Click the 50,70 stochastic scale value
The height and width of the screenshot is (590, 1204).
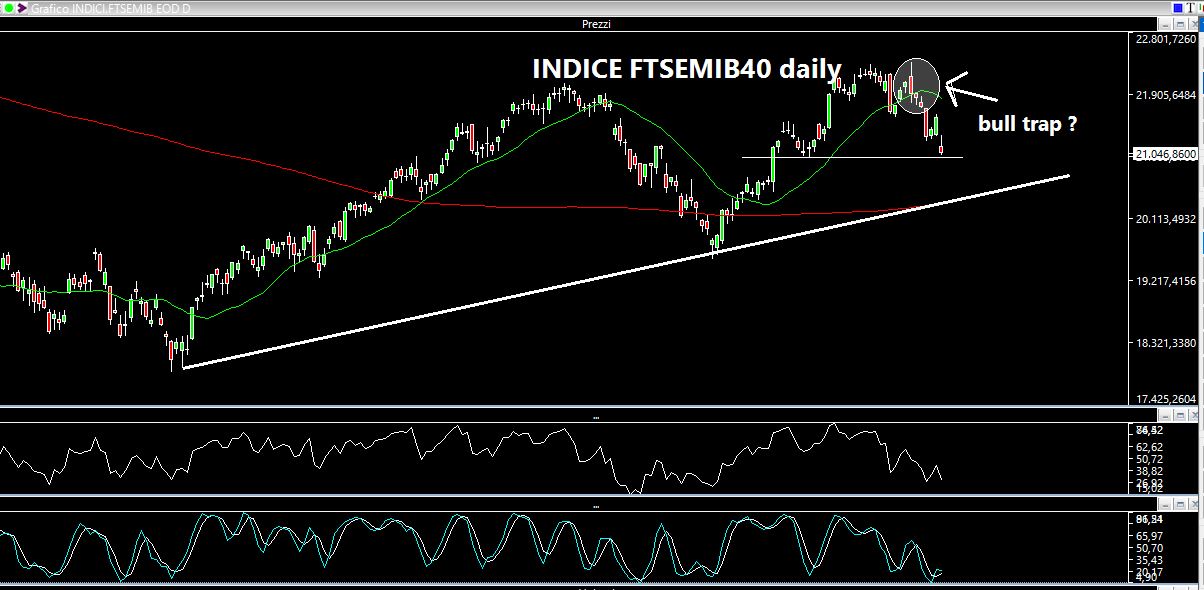(x=1150, y=549)
